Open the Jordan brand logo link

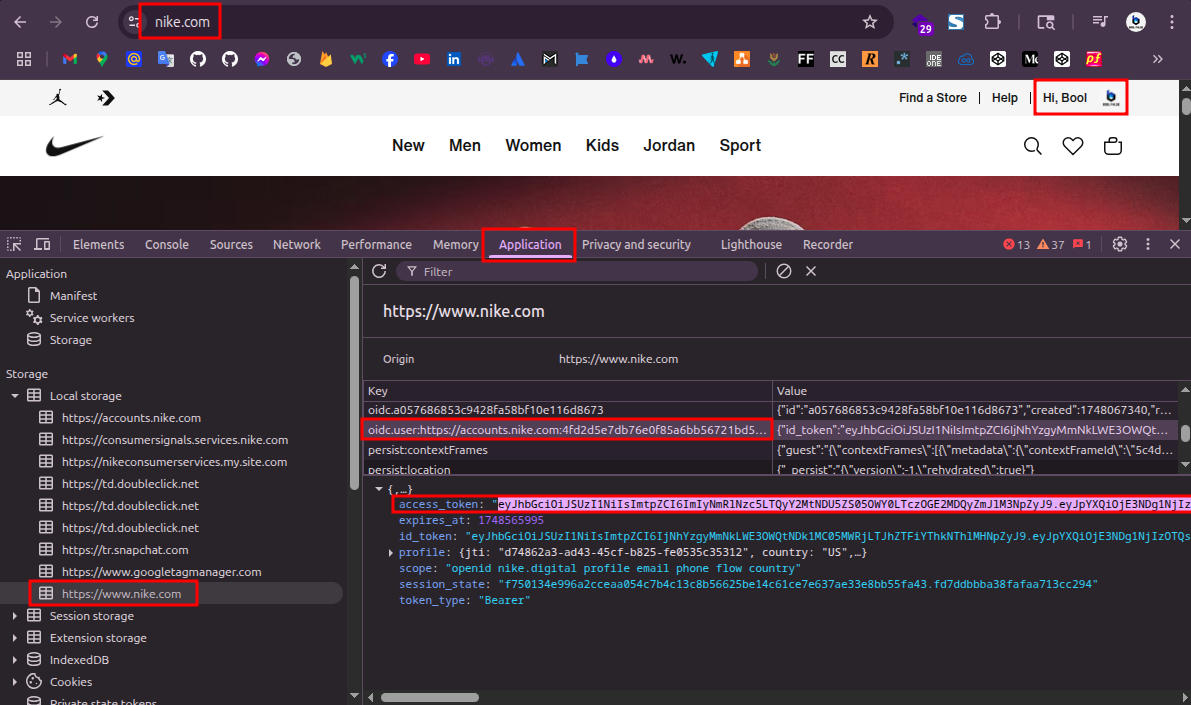click(x=58, y=97)
